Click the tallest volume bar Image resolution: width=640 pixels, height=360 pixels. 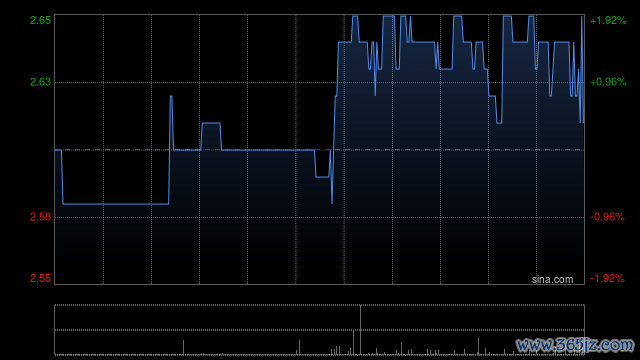360,330
